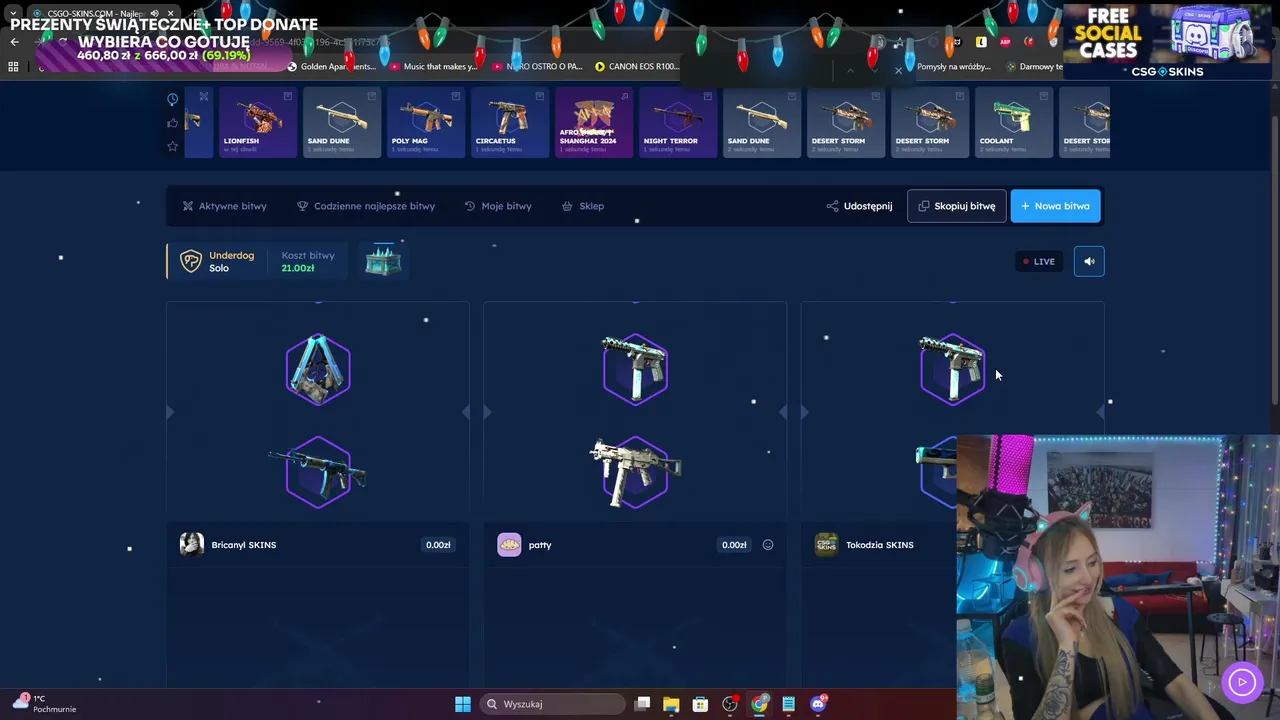This screenshot has width=1280, height=720.
Task: Click the Udostępnij share button
Action: pos(859,206)
